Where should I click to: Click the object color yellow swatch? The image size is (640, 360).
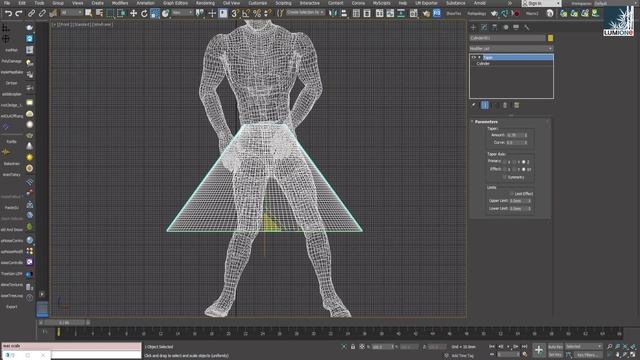(x=550, y=38)
